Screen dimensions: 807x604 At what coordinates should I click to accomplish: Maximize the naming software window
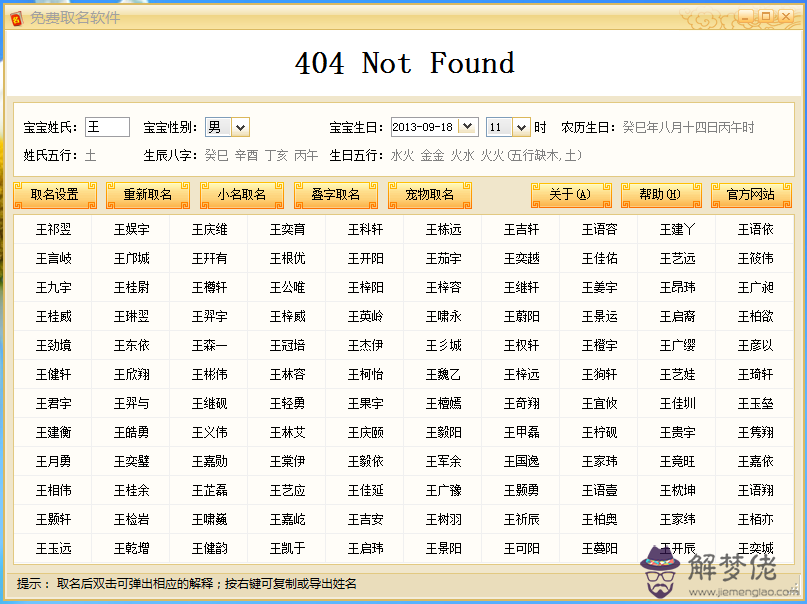tap(766, 16)
